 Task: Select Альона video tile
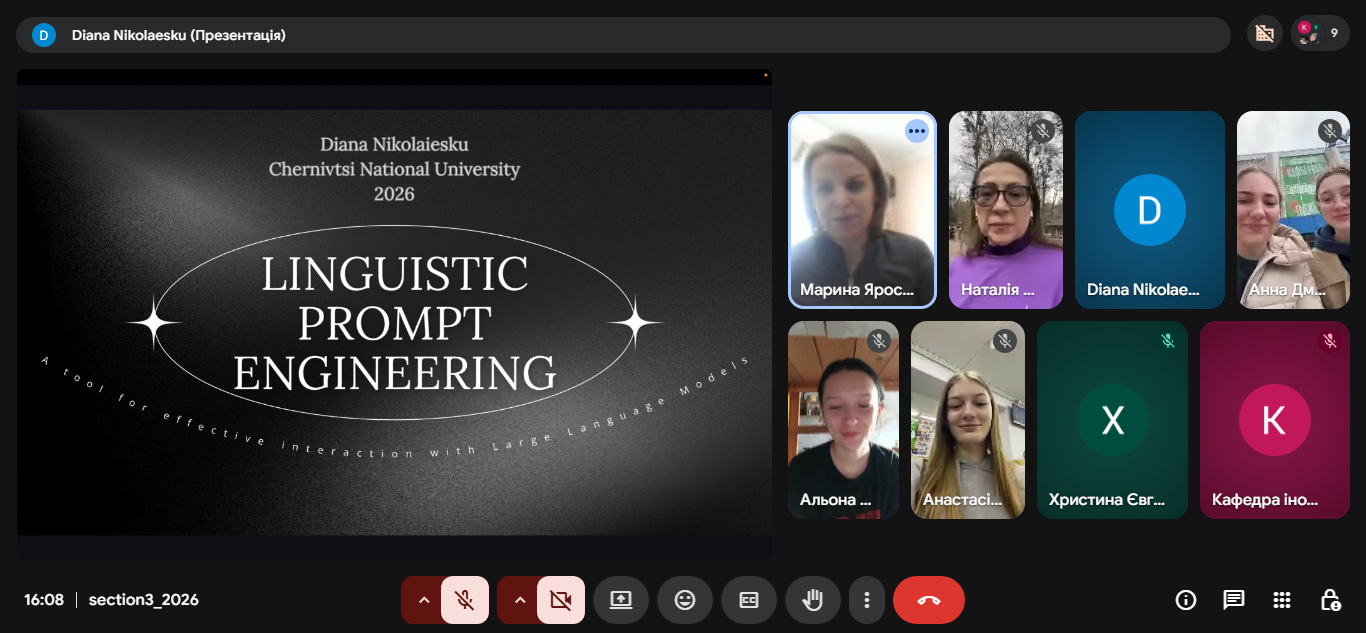[843, 420]
